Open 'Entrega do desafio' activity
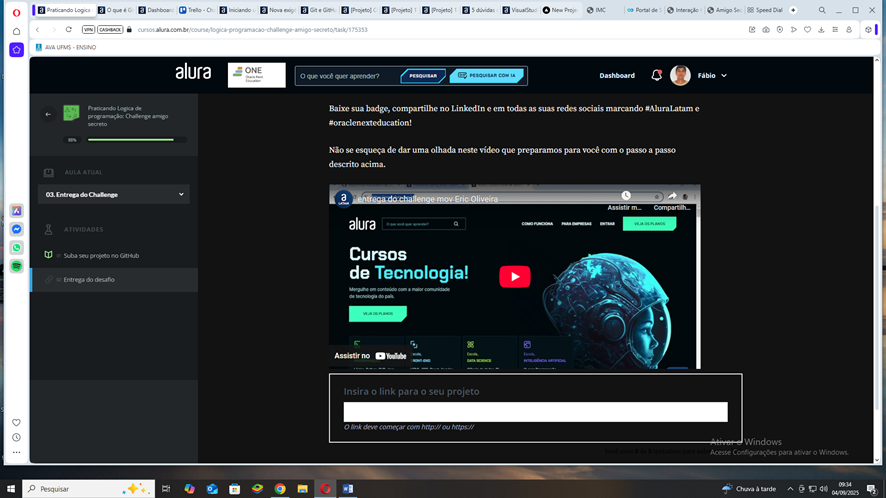The height and width of the screenshot is (498, 886). pos(89,280)
